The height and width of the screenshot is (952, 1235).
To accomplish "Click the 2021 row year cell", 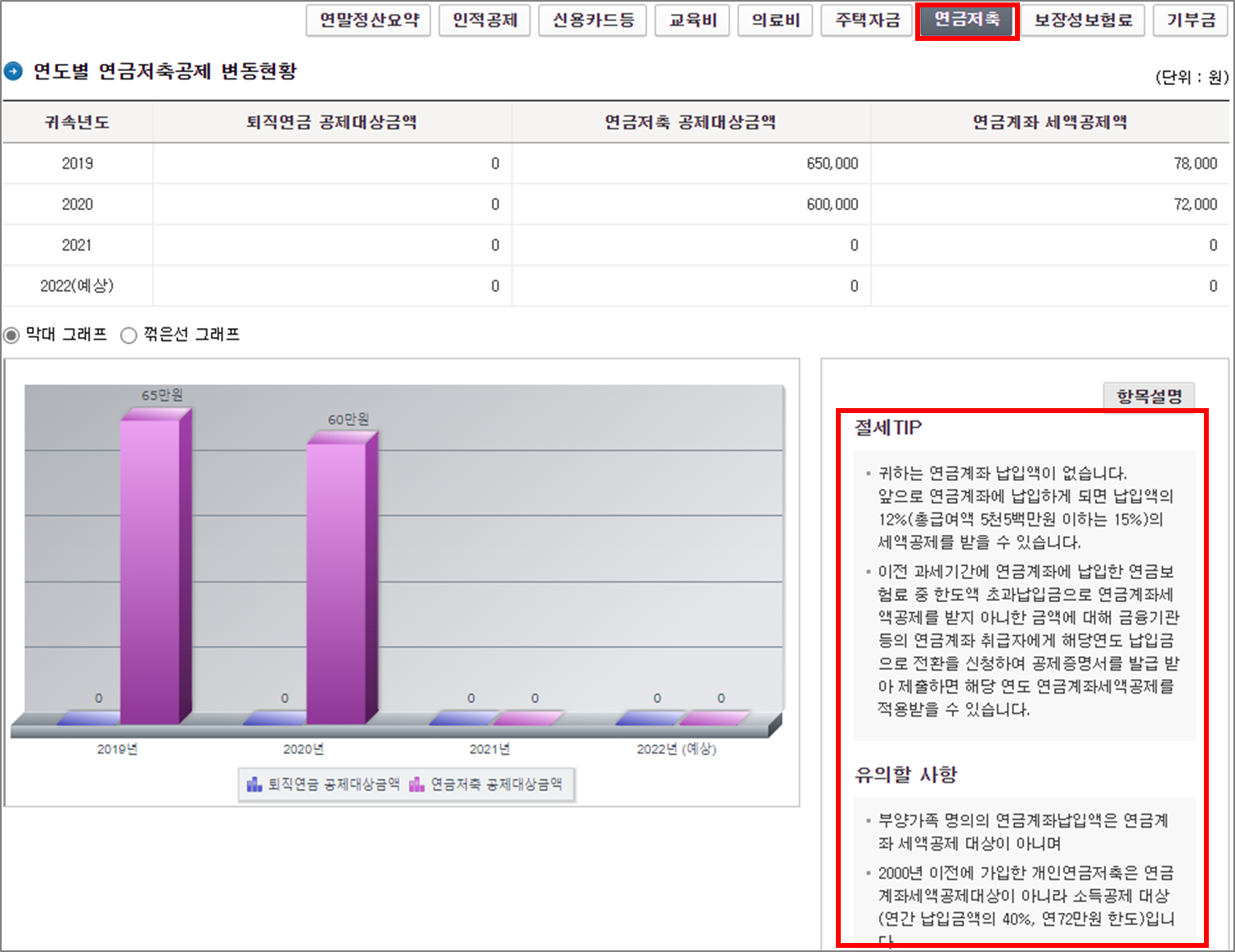I will (78, 245).
